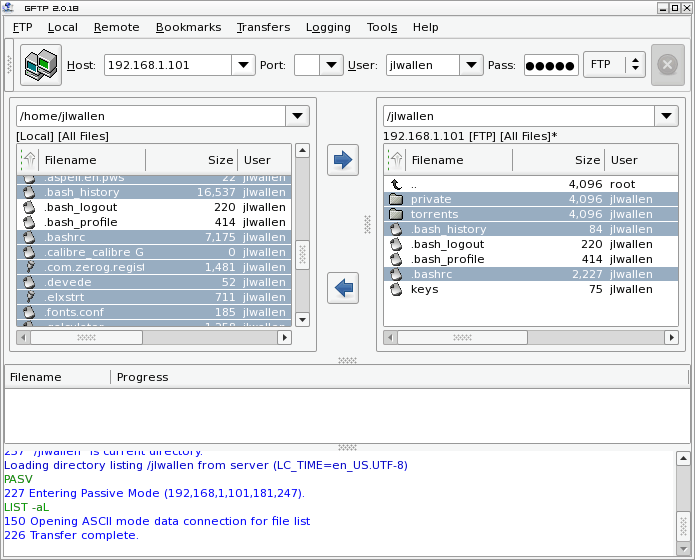
Task: Change the FTP protocol selector
Action: click(x=614, y=65)
